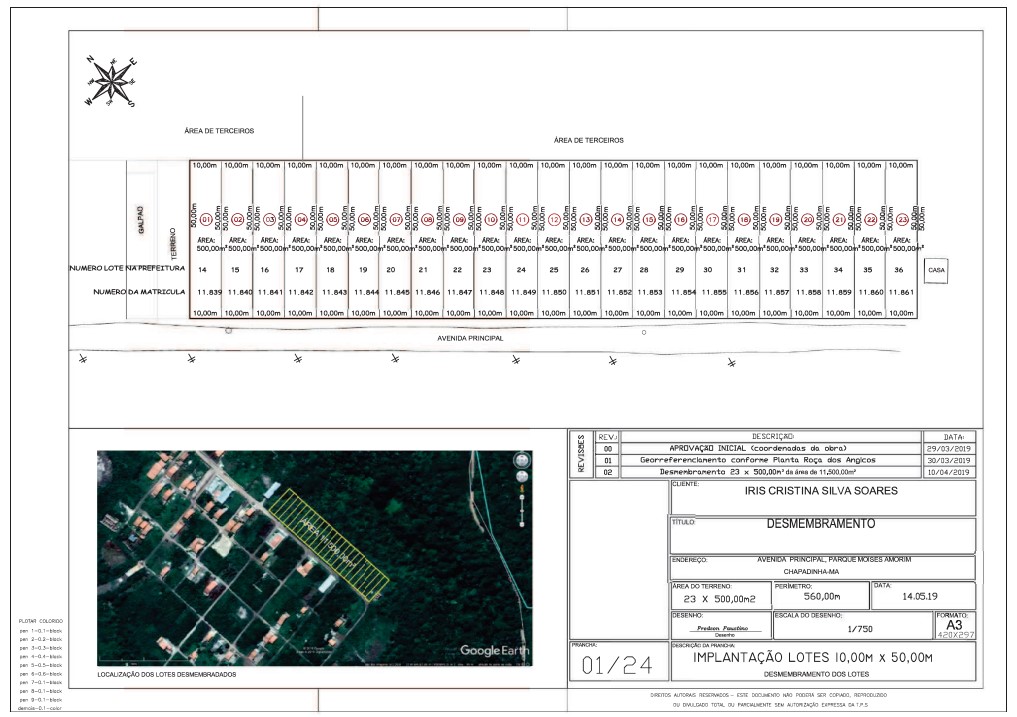
Task: Select the Google Earth navigation wheel control
Action: tap(522, 476)
